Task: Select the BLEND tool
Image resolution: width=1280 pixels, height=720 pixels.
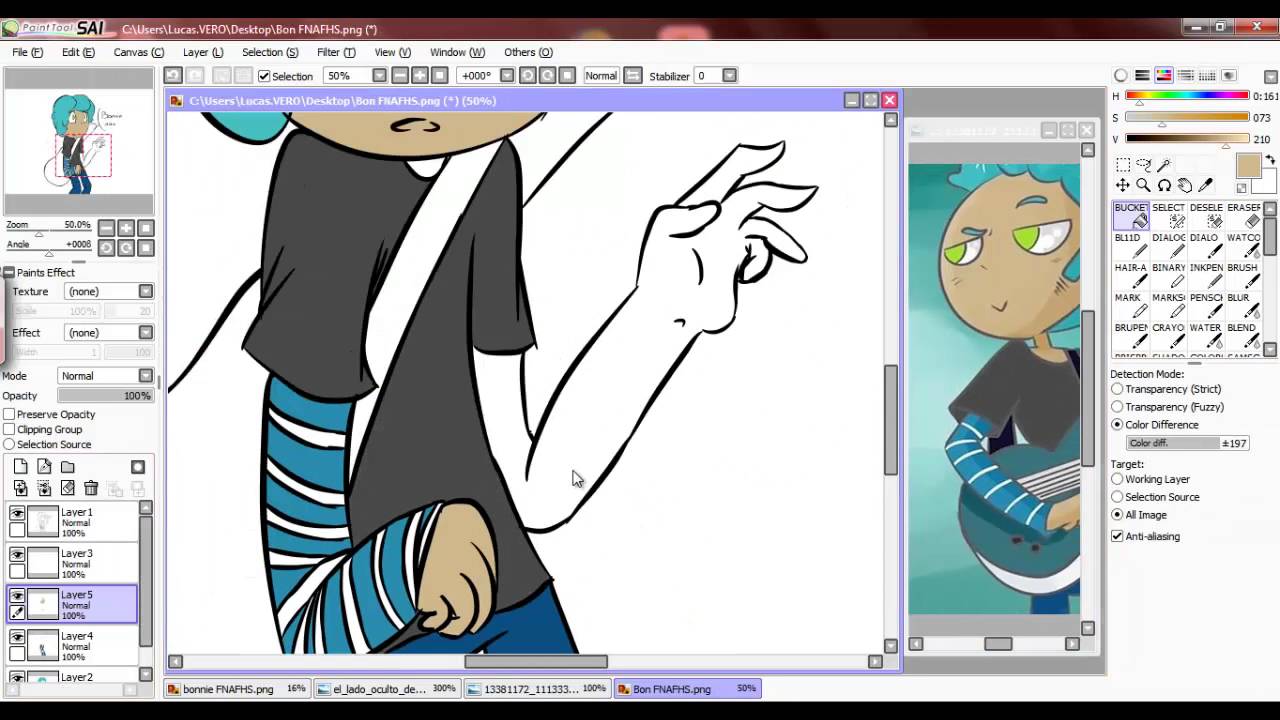Action: (1243, 335)
